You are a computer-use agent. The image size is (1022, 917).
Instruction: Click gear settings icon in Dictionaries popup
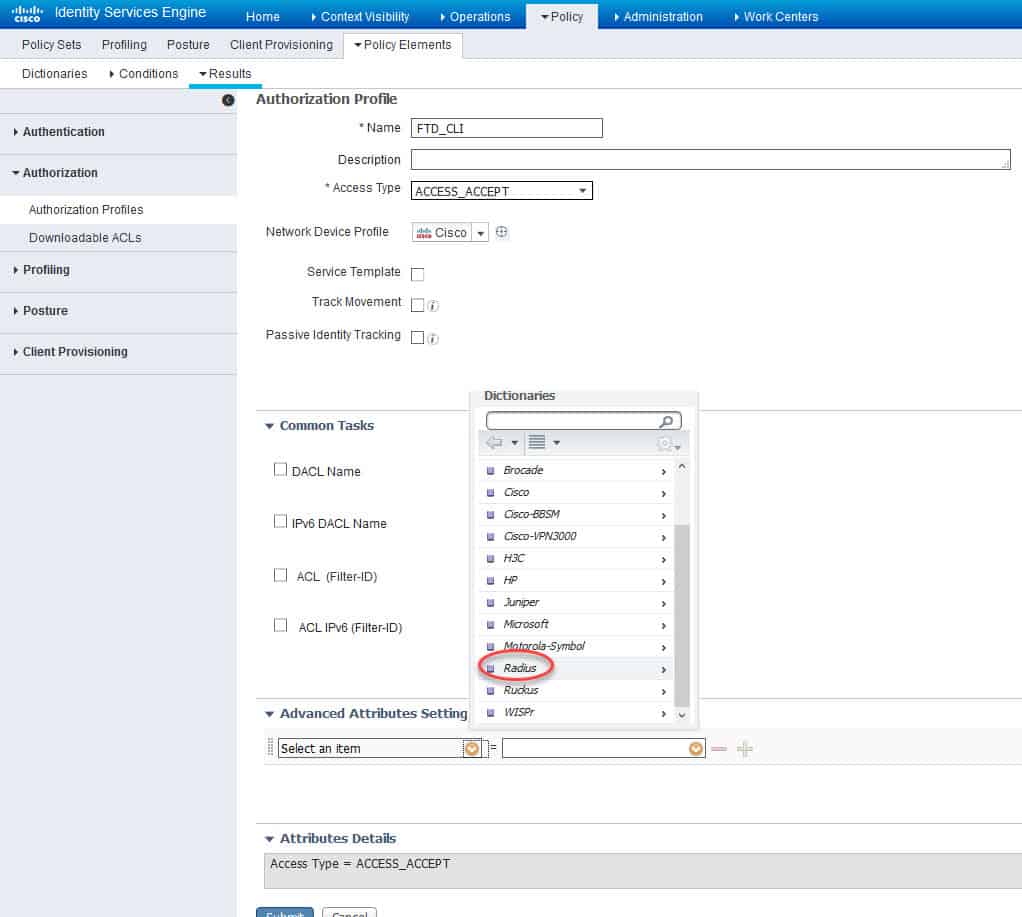[x=664, y=444]
